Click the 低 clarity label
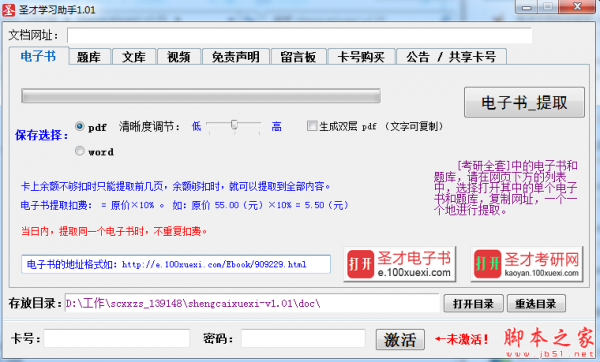 [x=196, y=126]
